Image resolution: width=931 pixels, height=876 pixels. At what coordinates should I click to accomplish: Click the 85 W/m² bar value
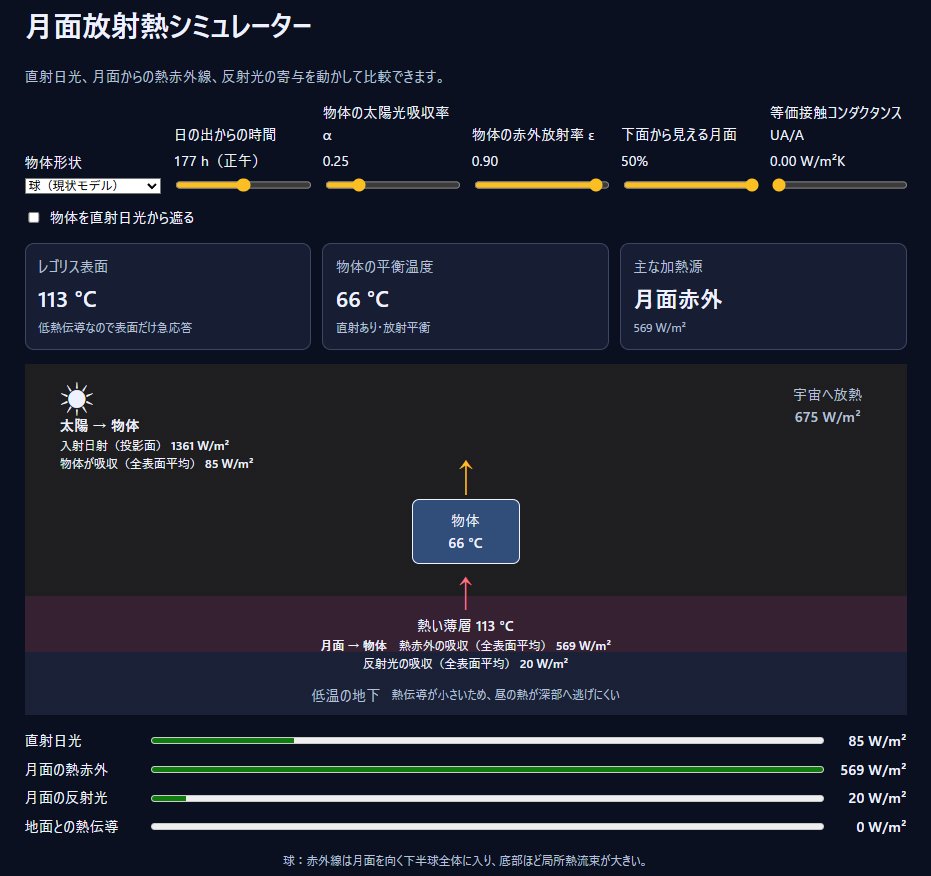tap(877, 741)
